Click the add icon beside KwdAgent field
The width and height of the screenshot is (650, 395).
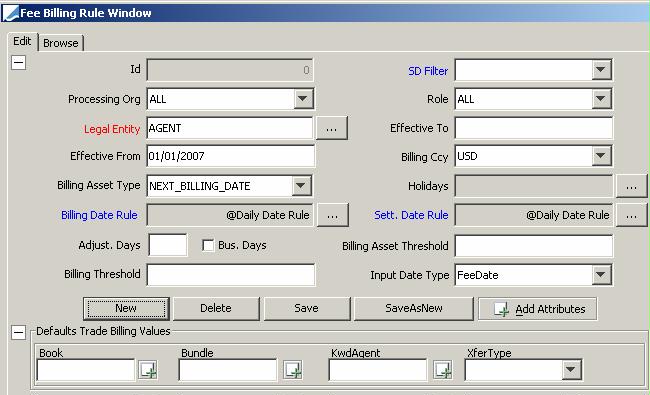click(x=442, y=370)
